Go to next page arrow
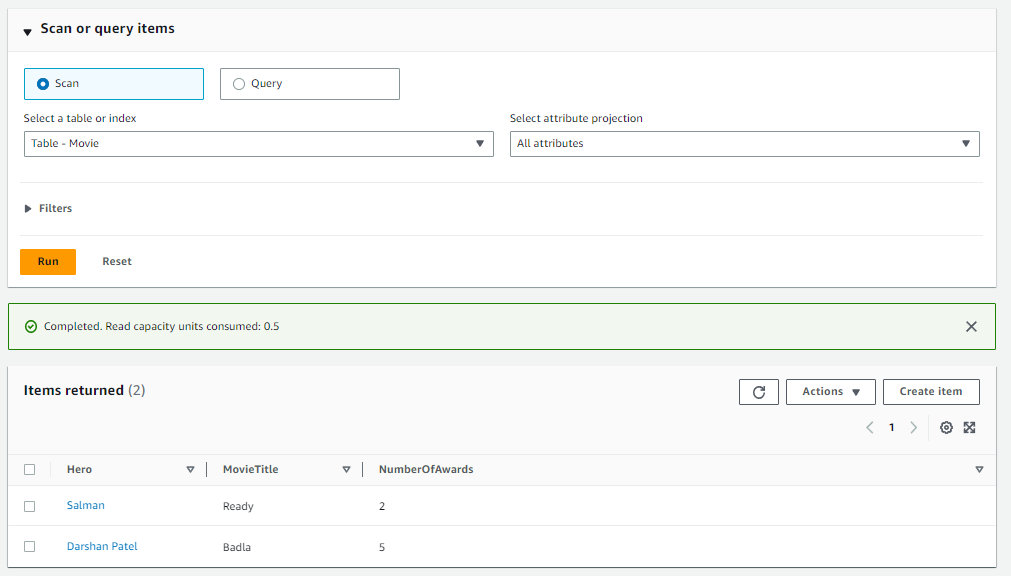The image size is (1011, 576). coord(914,428)
